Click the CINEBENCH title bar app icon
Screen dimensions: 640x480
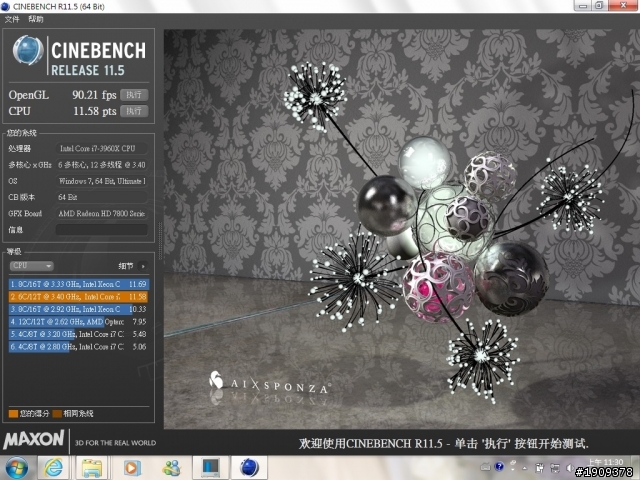[5, 7]
